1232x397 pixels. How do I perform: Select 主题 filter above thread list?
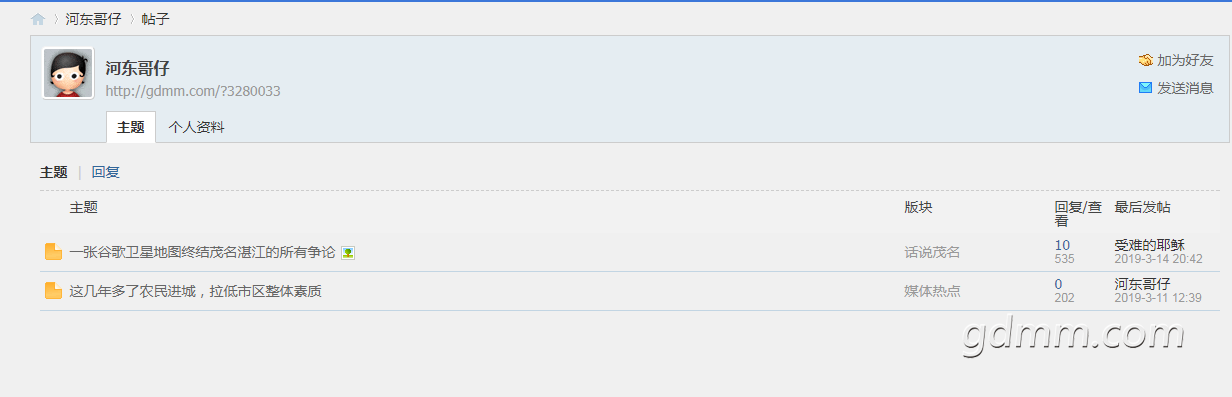click(x=54, y=172)
